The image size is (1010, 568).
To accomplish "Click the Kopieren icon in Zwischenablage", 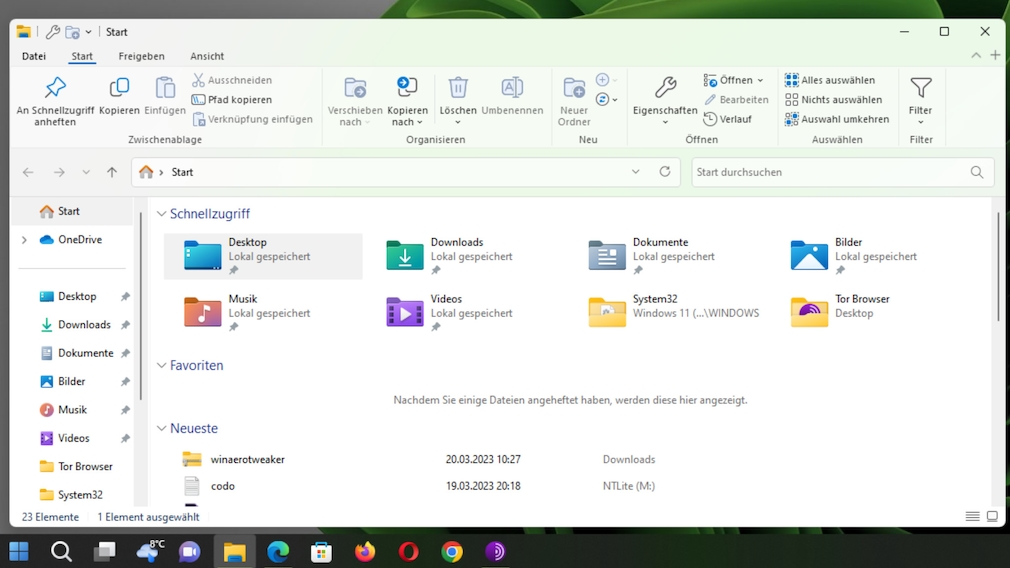I will pyautogui.click(x=119, y=88).
